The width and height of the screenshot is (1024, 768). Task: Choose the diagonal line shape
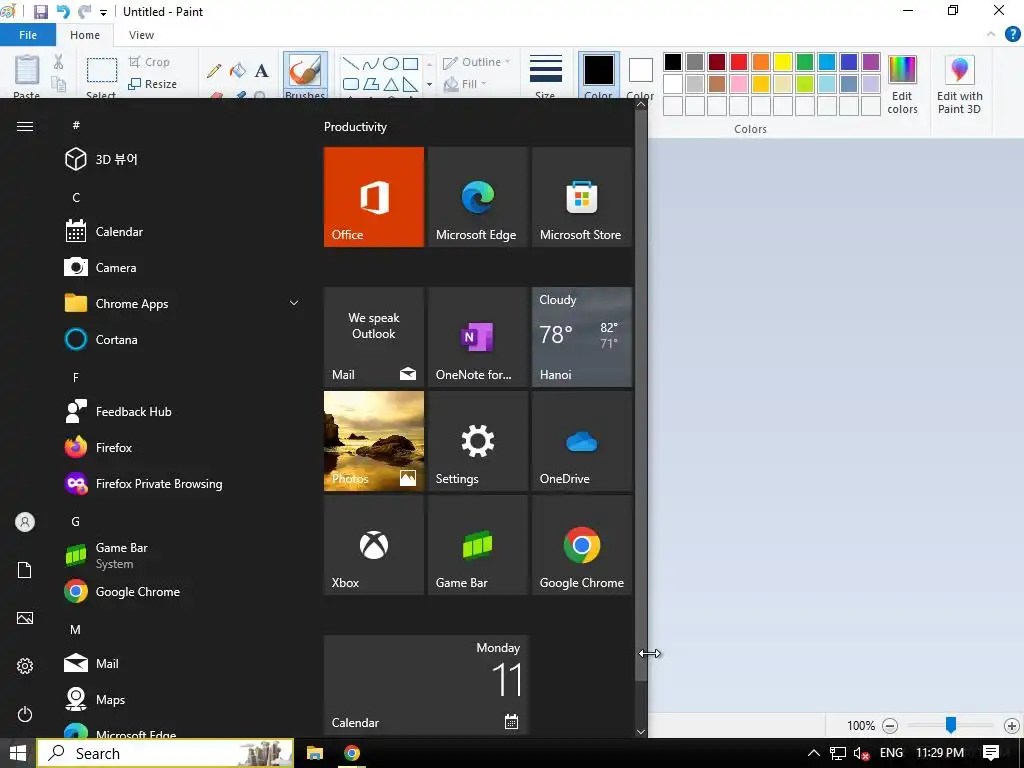[351, 64]
